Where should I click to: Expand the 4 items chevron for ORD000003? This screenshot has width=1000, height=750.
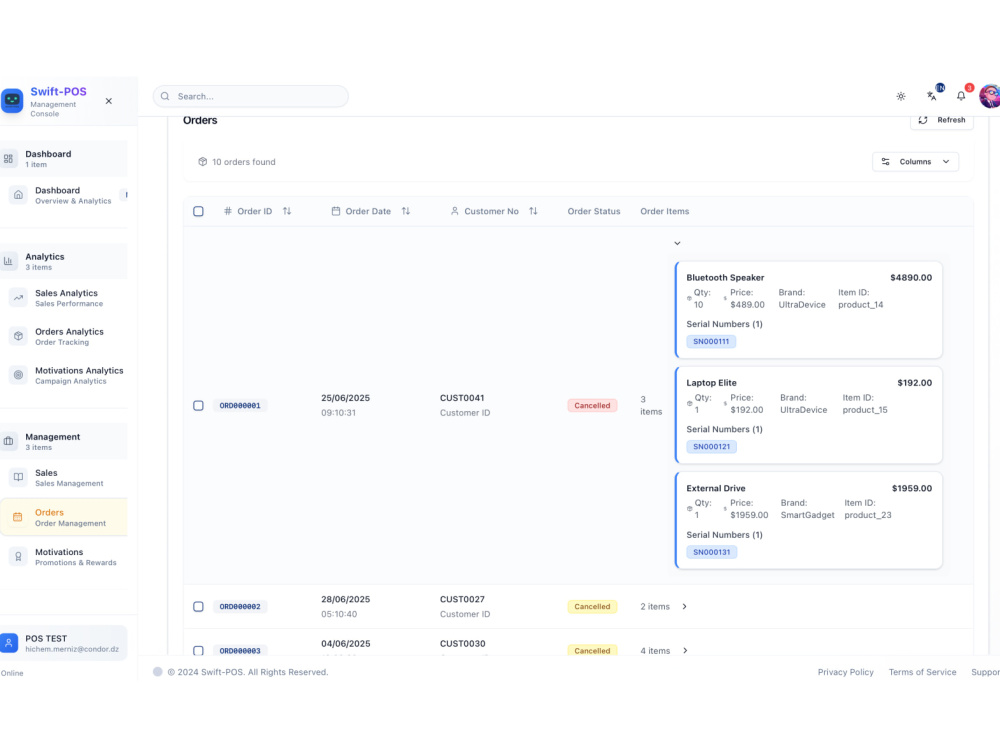pos(685,651)
